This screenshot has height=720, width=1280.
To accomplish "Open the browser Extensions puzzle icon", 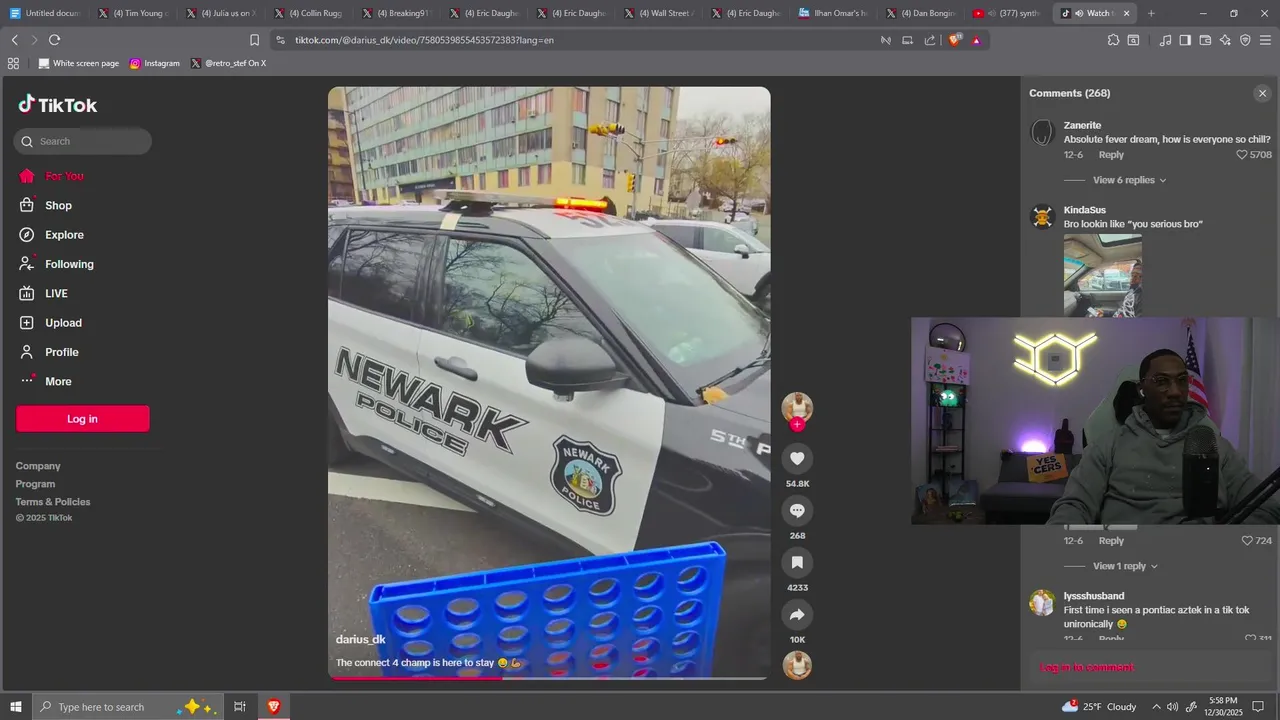I will pos(1113,40).
